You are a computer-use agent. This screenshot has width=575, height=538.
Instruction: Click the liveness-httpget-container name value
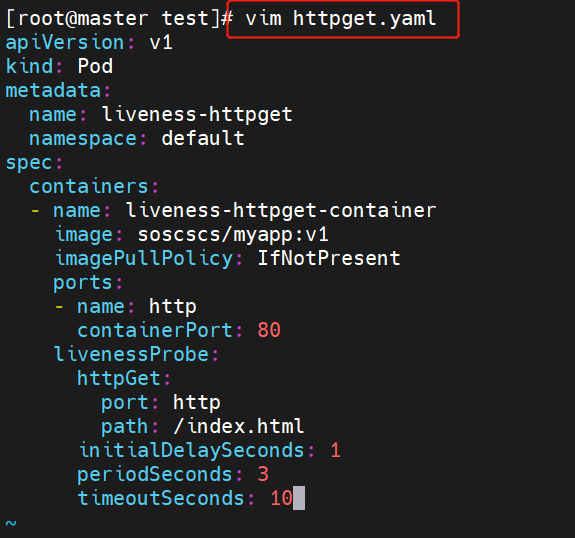[281, 211]
